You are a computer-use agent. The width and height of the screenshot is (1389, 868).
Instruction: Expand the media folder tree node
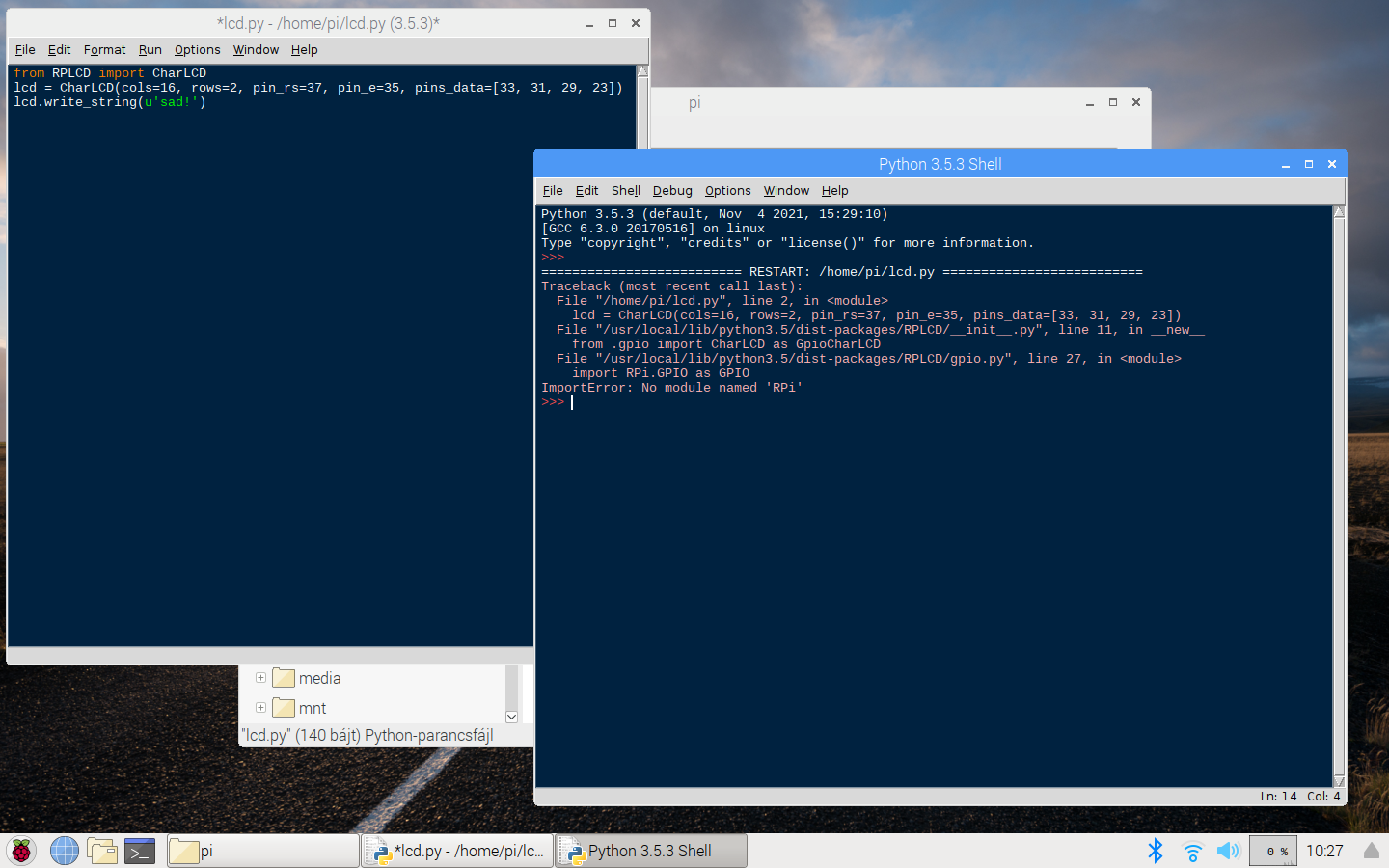[x=260, y=678]
